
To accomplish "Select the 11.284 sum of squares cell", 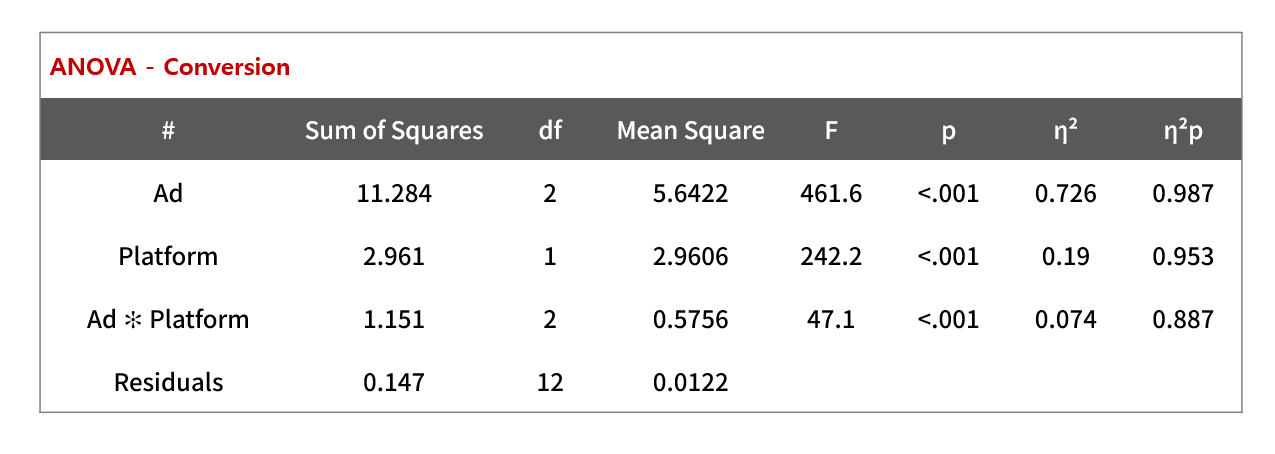I will click(394, 193).
